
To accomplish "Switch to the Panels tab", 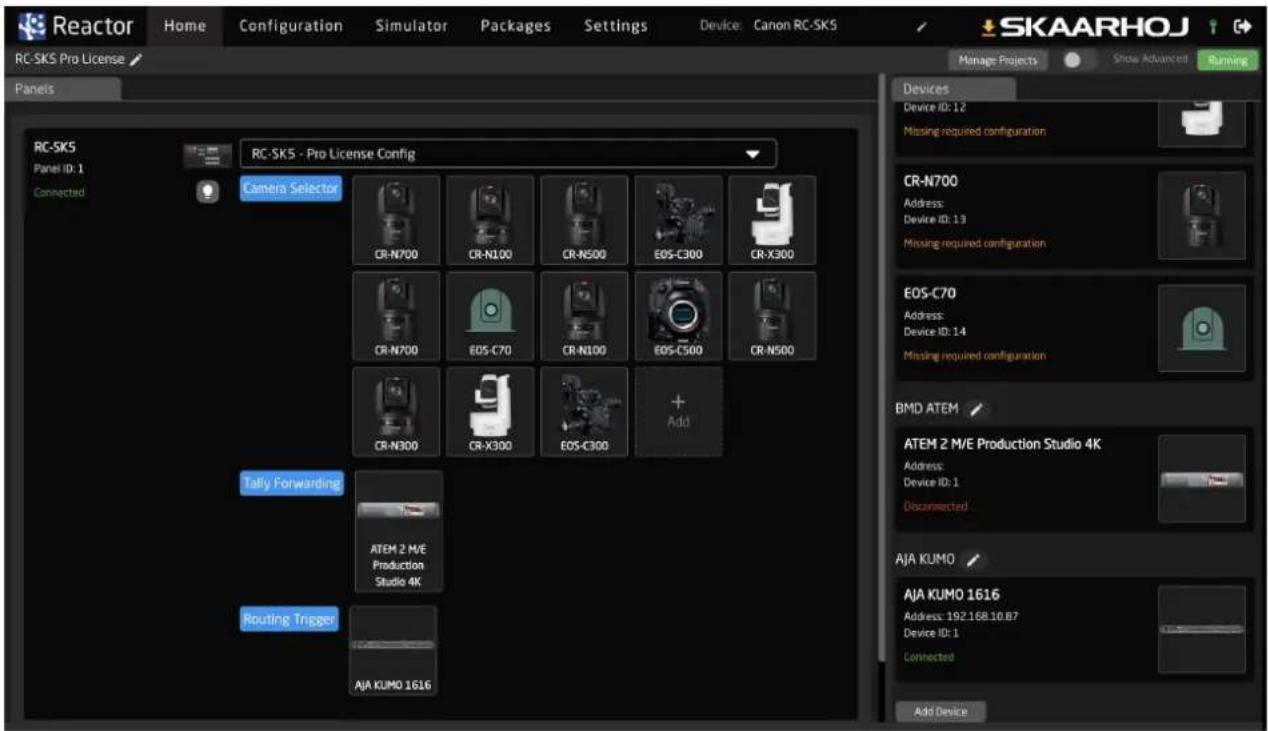I will tap(64, 89).
